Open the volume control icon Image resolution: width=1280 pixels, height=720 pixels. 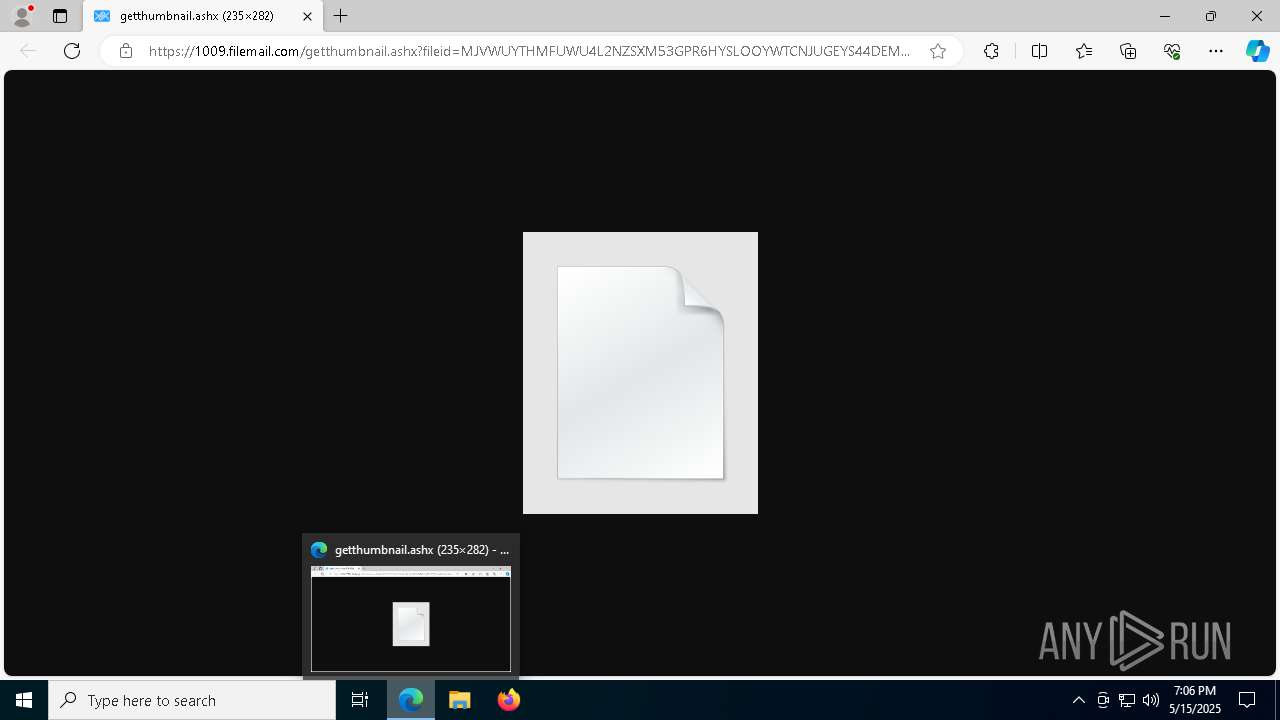pyautogui.click(x=1151, y=700)
